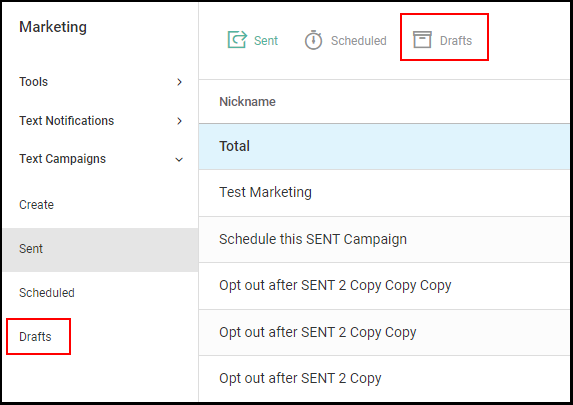Click the Marketing heading

[x=53, y=27]
